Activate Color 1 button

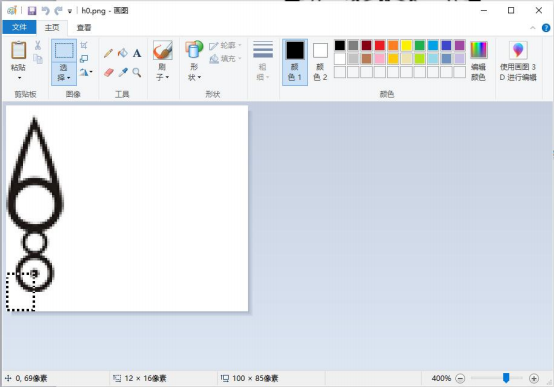[x=295, y=62]
